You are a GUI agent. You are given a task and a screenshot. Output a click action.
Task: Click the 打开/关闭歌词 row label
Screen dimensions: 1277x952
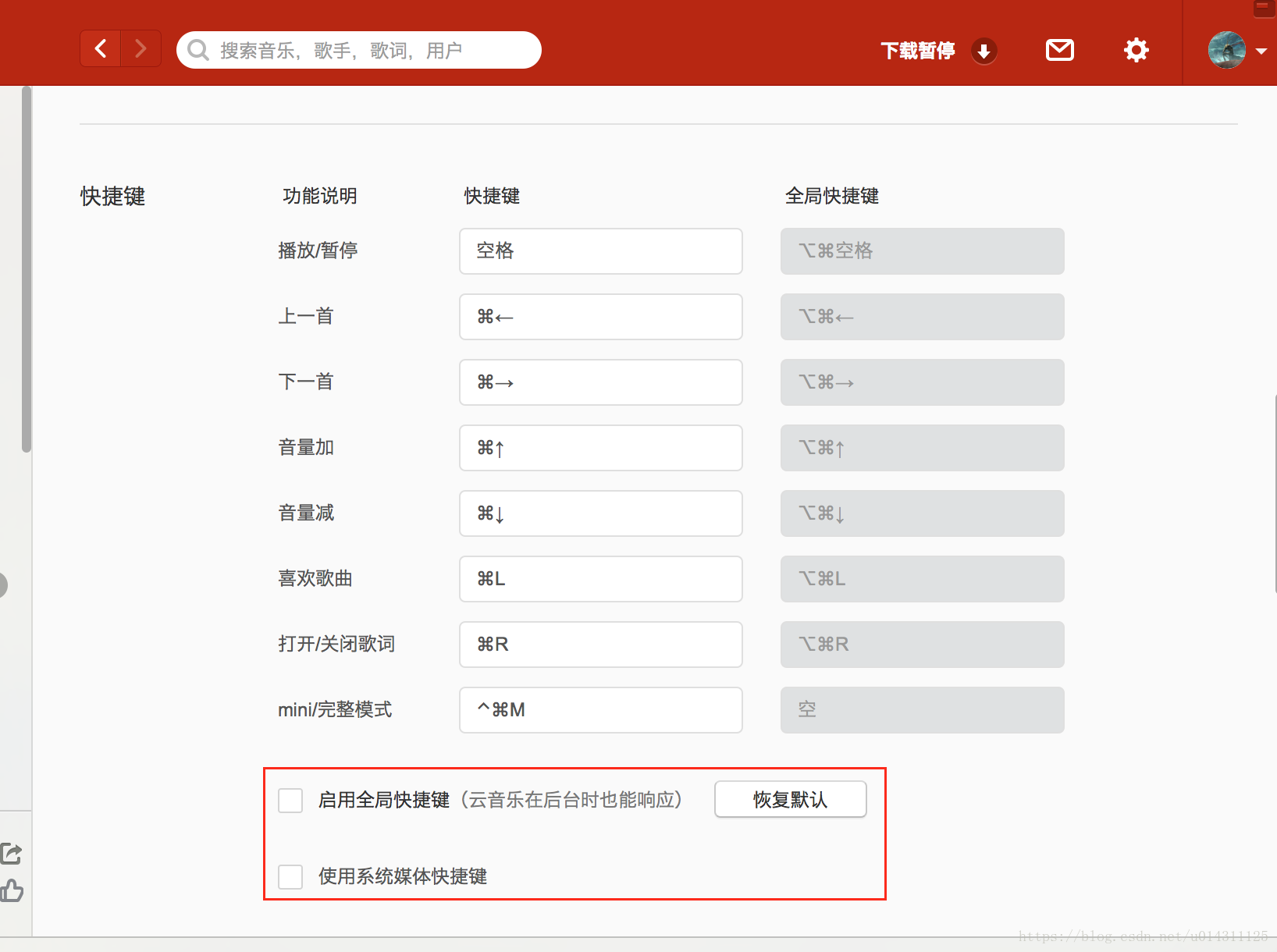336,644
